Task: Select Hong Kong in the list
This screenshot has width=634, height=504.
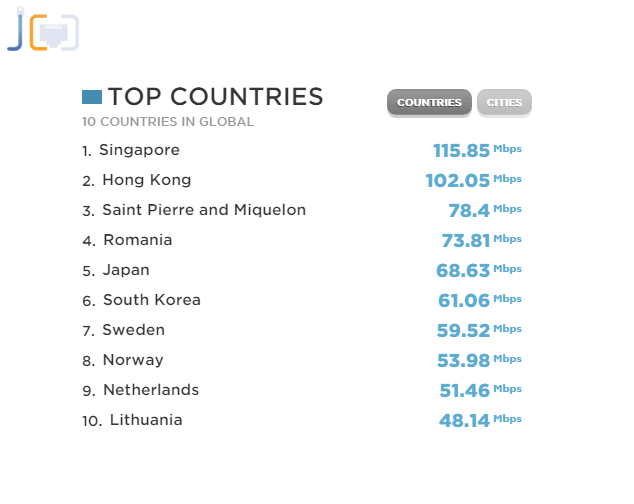Action: click(146, 180)
